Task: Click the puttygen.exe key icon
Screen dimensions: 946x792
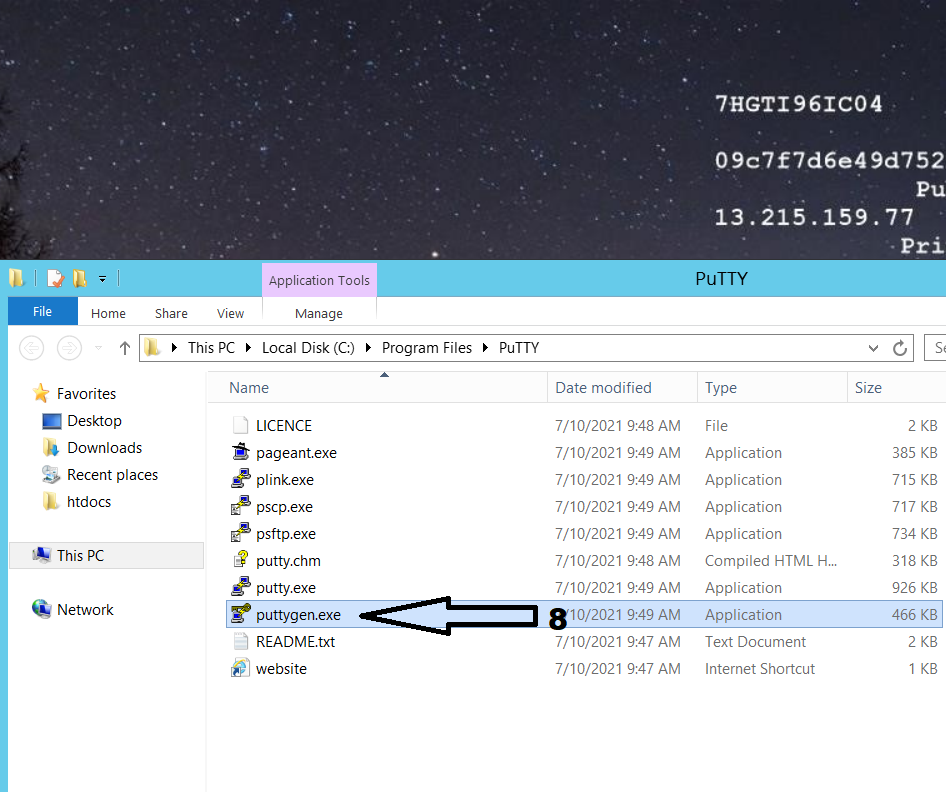Action: 241,614
